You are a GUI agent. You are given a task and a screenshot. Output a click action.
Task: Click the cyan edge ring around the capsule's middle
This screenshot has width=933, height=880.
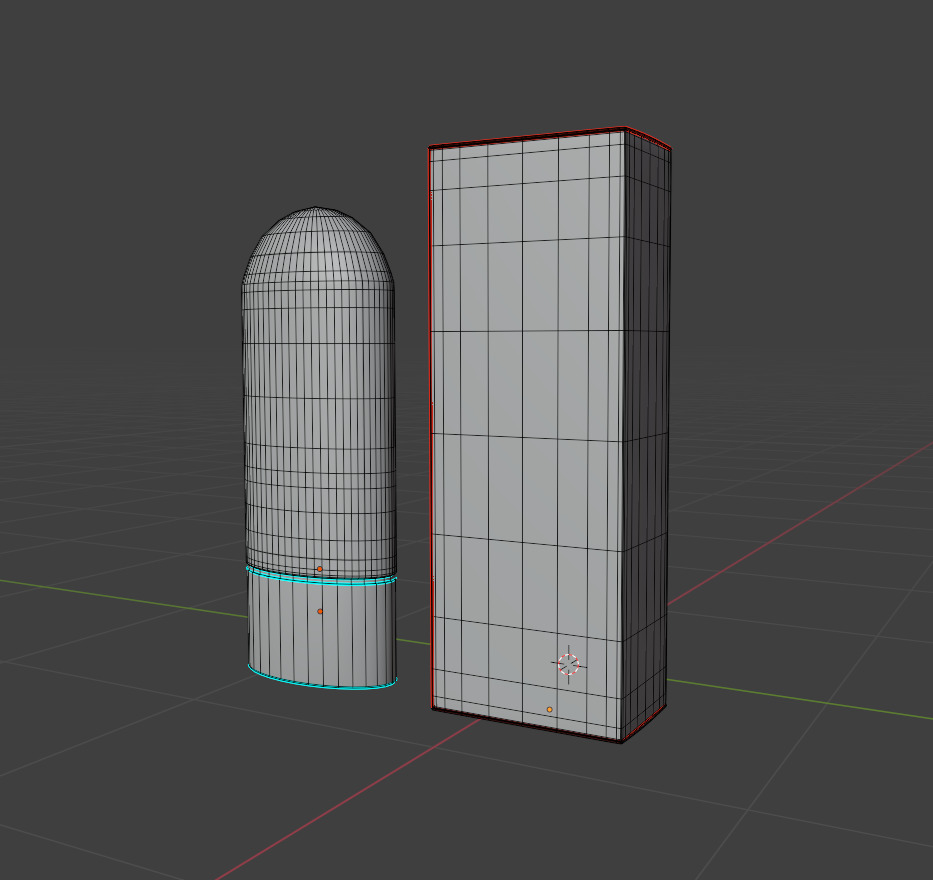click(x=321, y=580)
